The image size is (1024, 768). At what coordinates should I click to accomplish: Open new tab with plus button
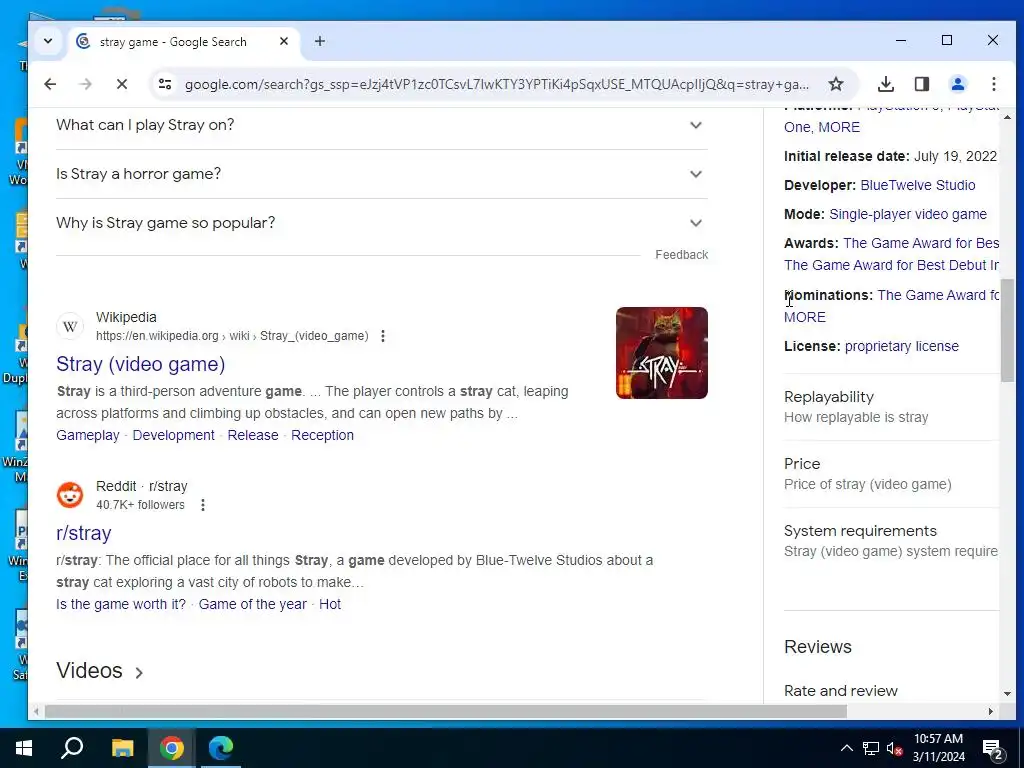[x=319, y=41]
